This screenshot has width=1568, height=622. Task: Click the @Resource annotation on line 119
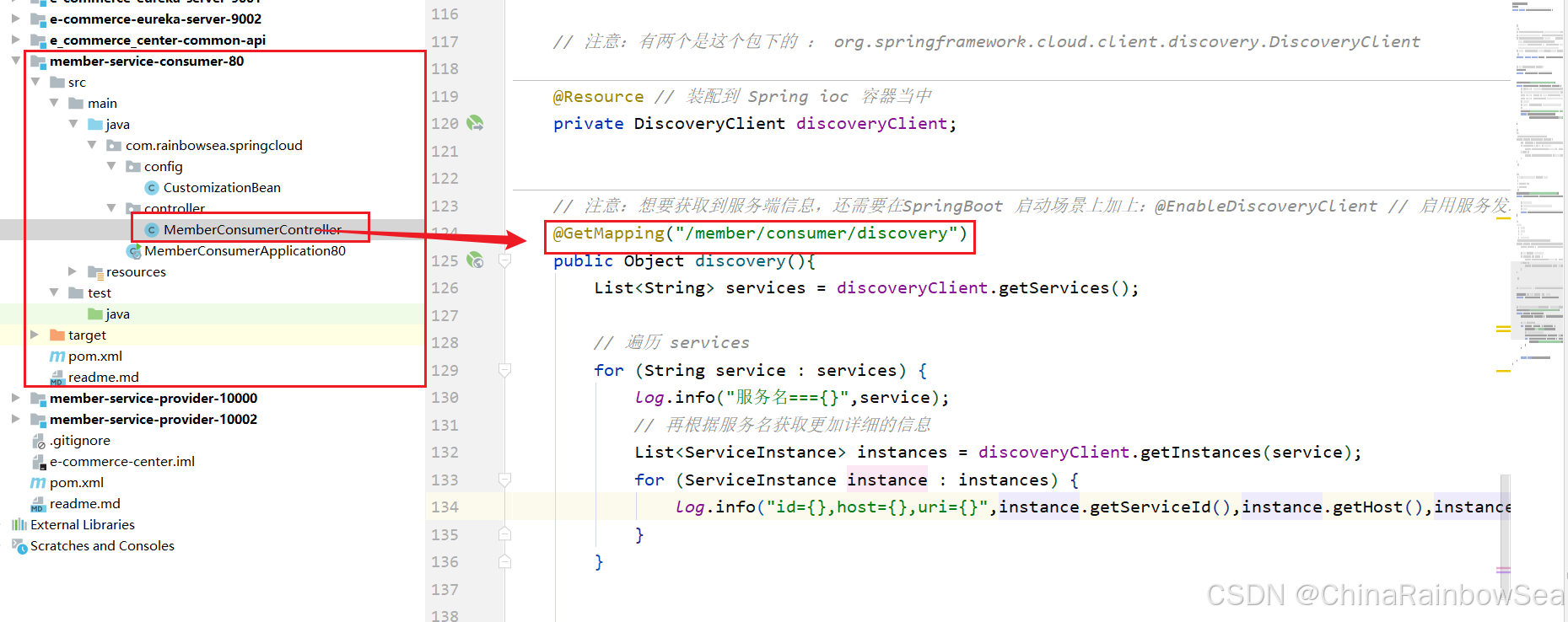[598, 96]
